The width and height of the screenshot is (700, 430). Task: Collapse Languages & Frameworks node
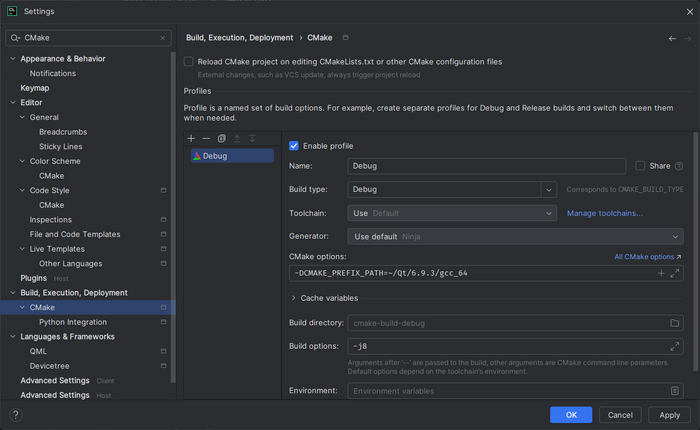[13, 336]
